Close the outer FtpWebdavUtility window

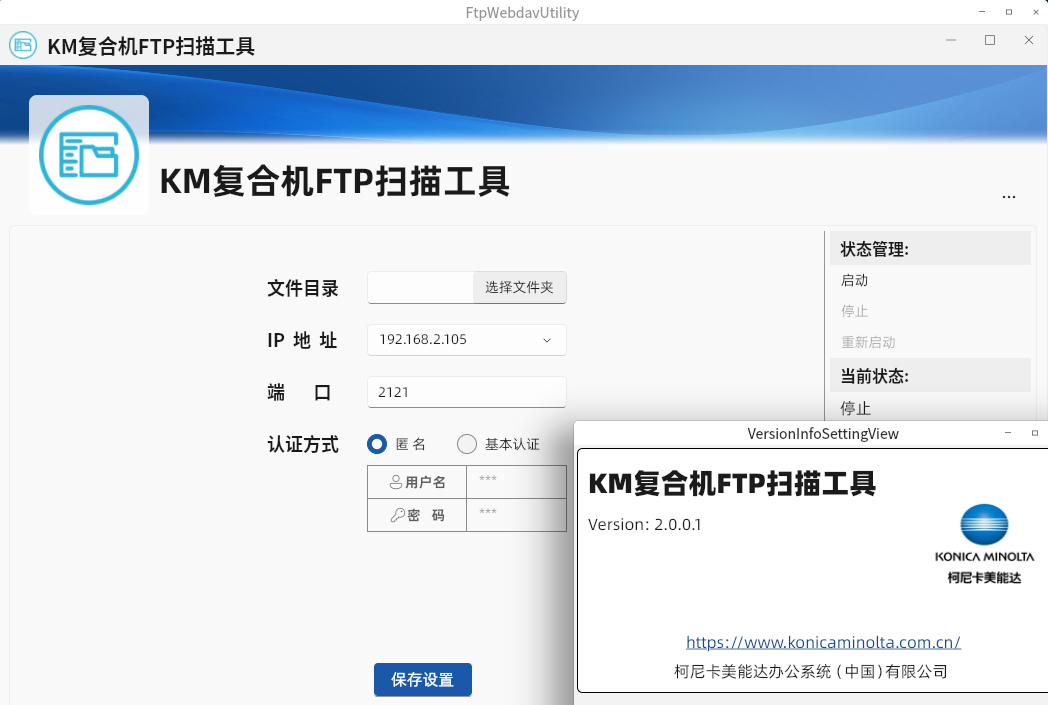pyautogui.click(x=1036, y=12)
